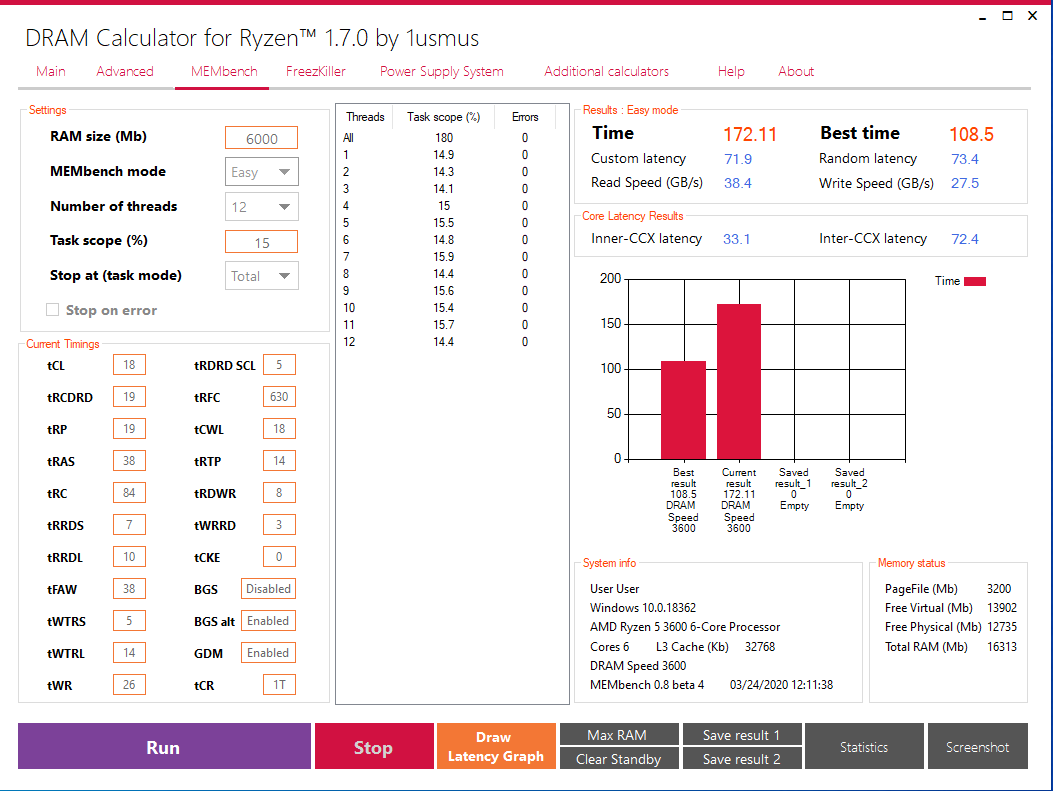Open the Statistics button

(864, 747)
